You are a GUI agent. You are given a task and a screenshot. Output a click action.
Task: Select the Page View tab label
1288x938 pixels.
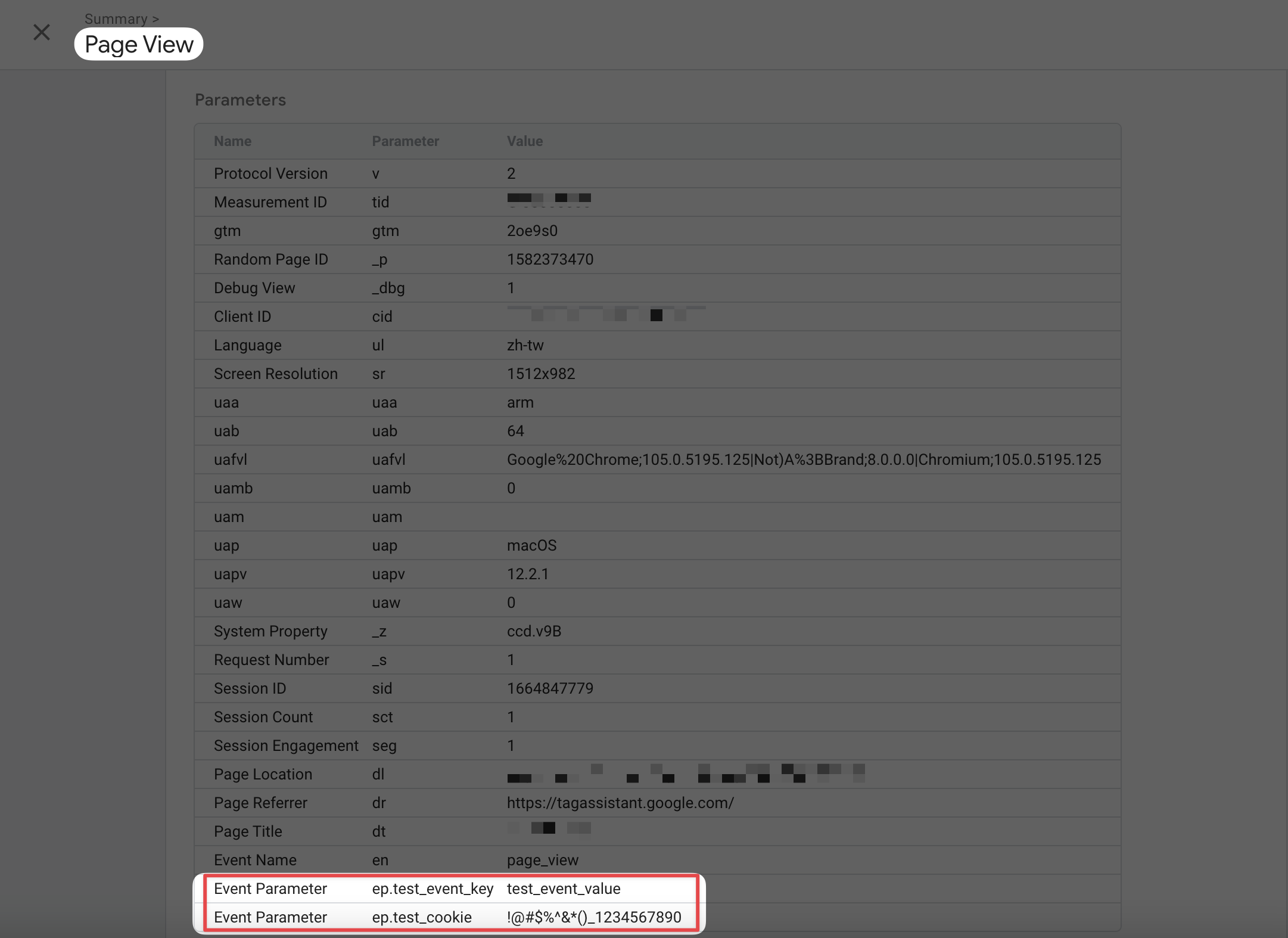coord(139,44)
